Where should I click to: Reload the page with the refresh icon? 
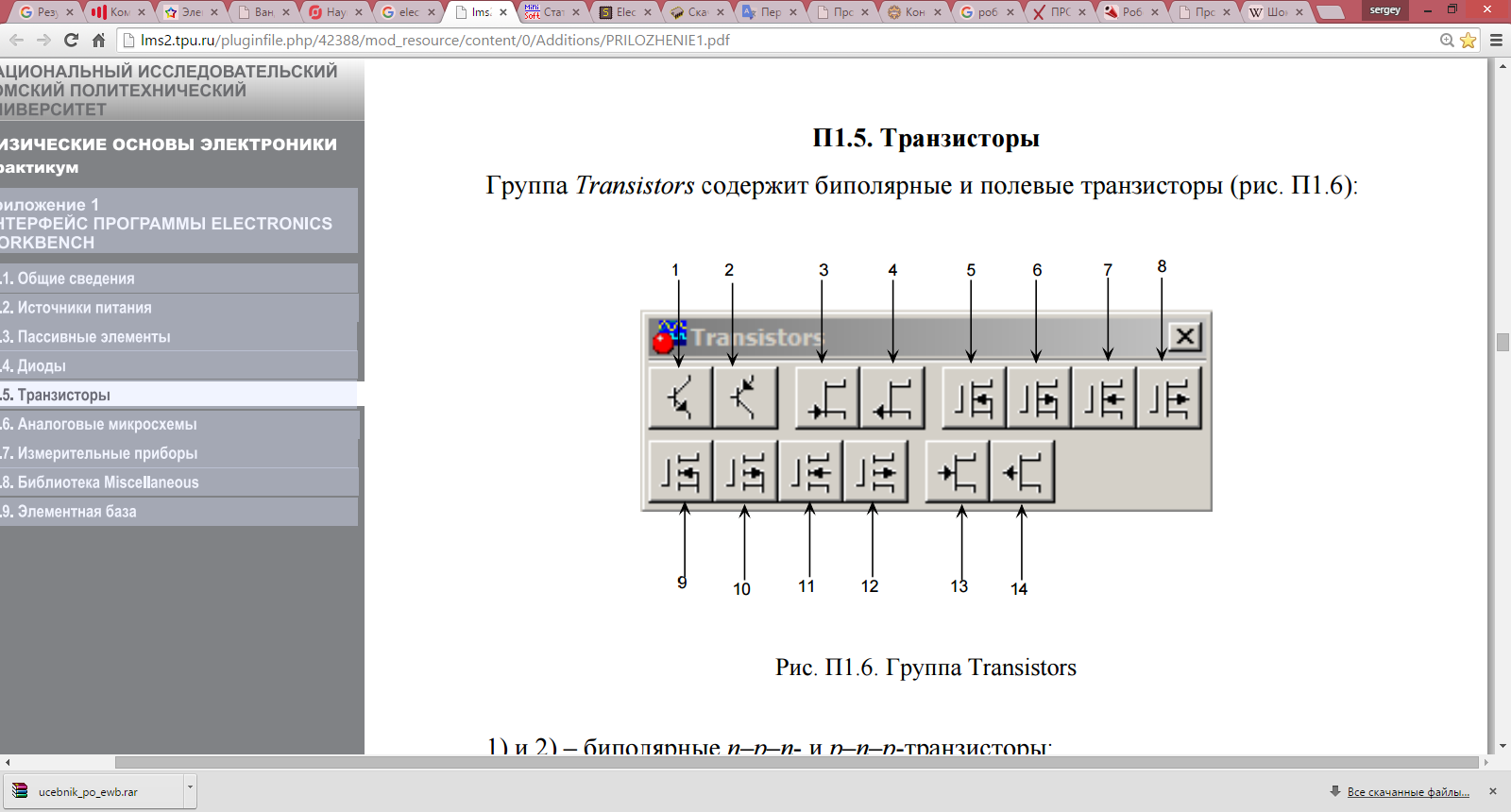71,41
